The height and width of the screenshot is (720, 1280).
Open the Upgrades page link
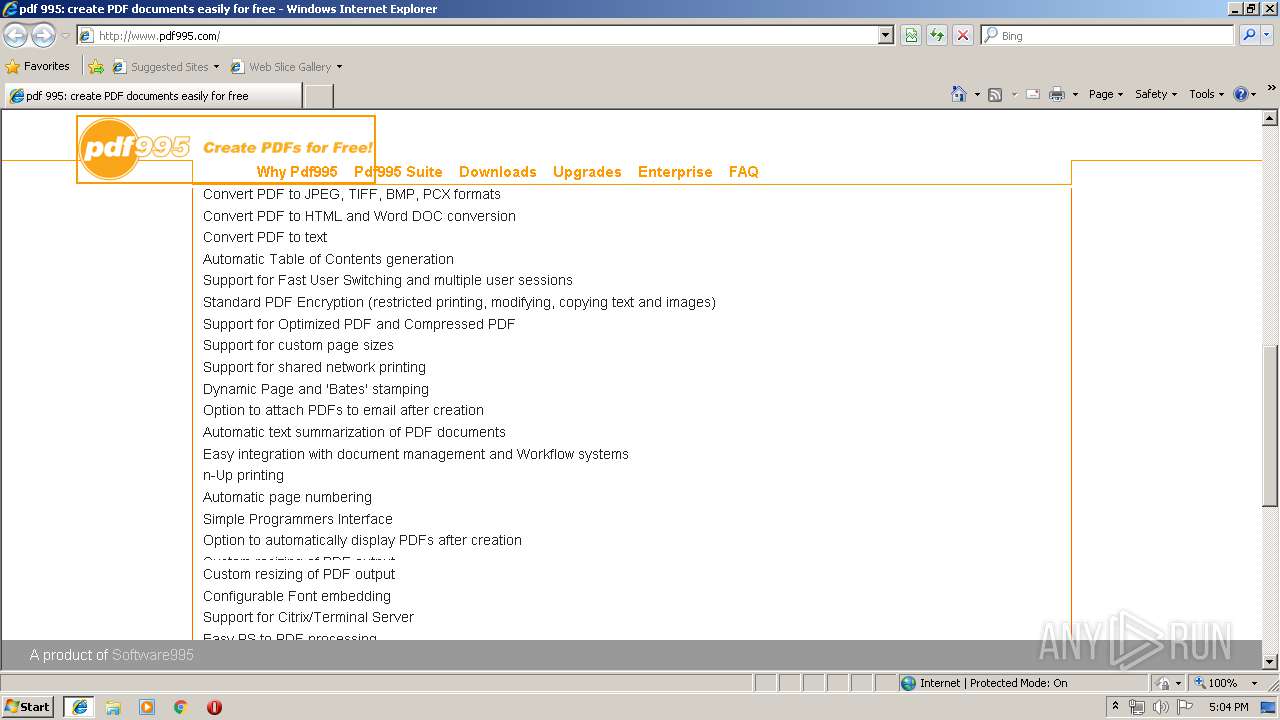(587, 172)
